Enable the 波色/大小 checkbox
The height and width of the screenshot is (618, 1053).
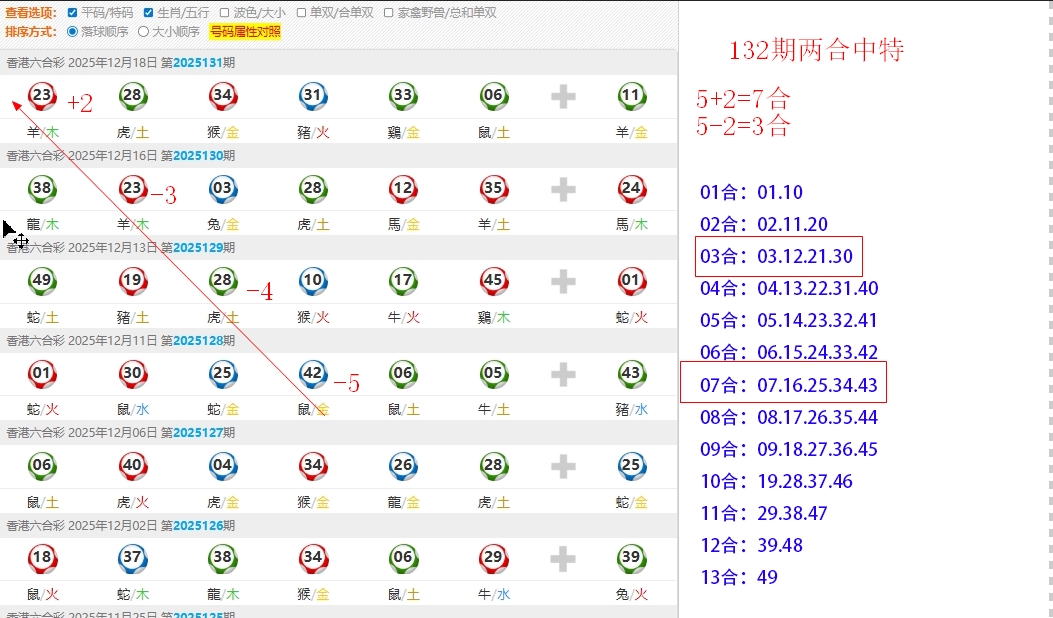pos(225,13)
